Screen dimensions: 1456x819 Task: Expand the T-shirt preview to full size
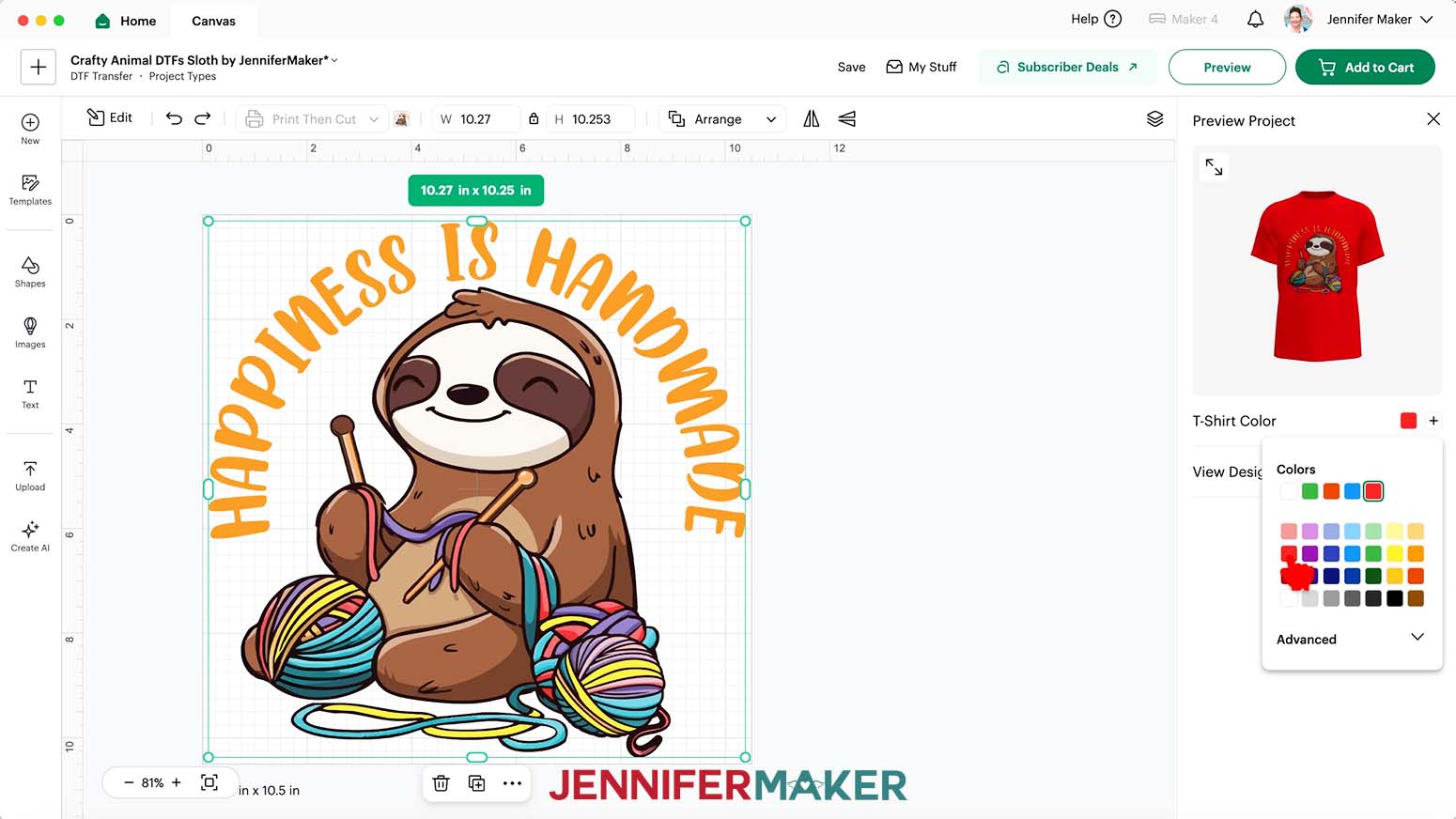coord(1214,167)
